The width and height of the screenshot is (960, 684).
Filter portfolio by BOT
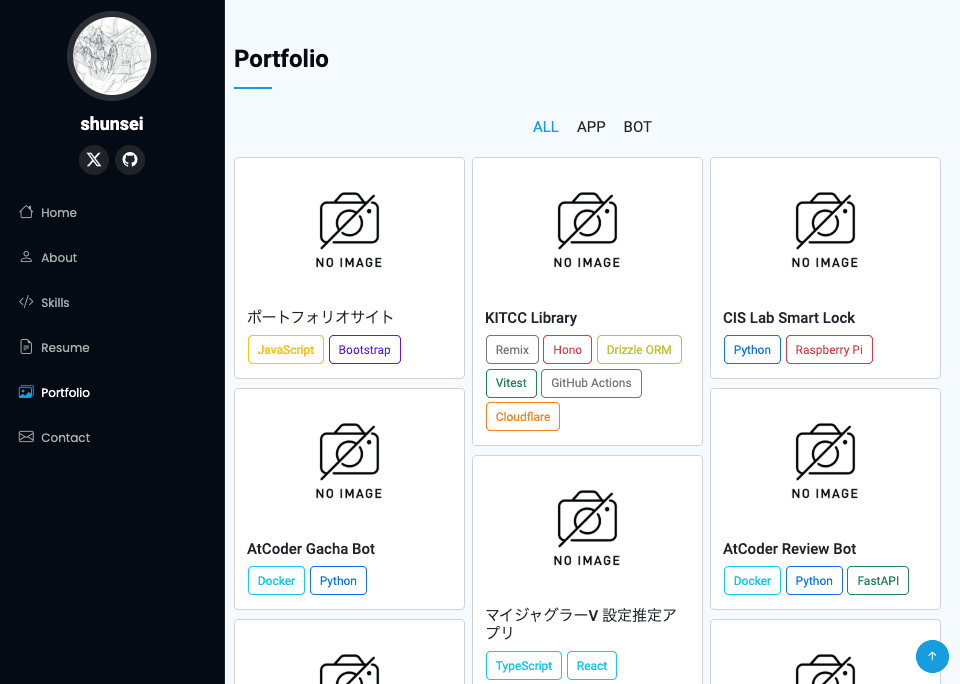click(x=637, y=127)
